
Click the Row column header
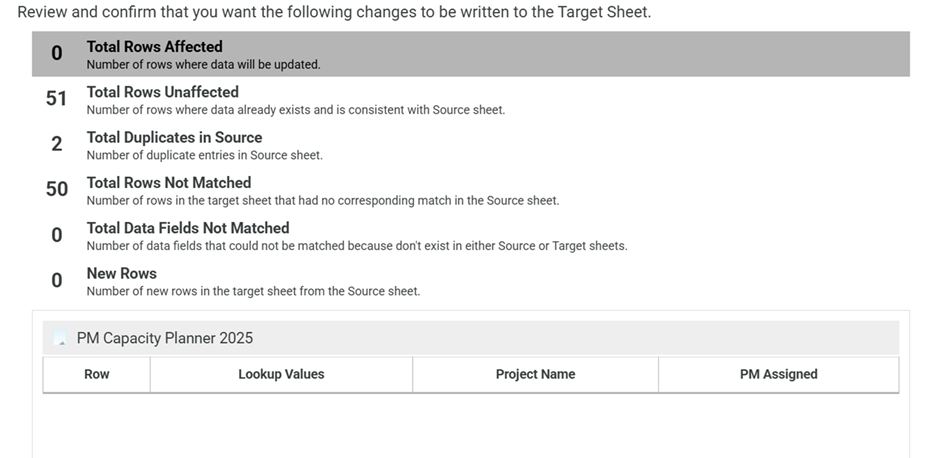pos(96,374)
